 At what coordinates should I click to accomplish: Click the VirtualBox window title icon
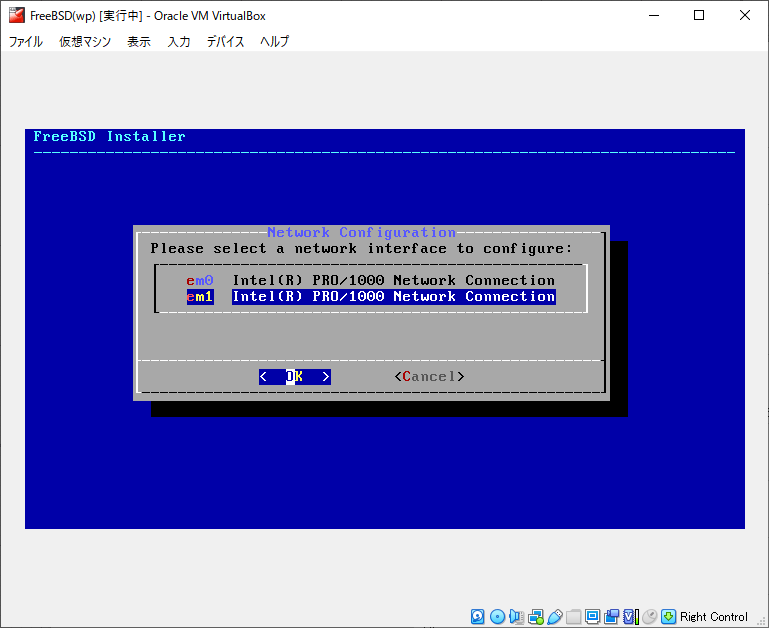click(x=17, y=15)
